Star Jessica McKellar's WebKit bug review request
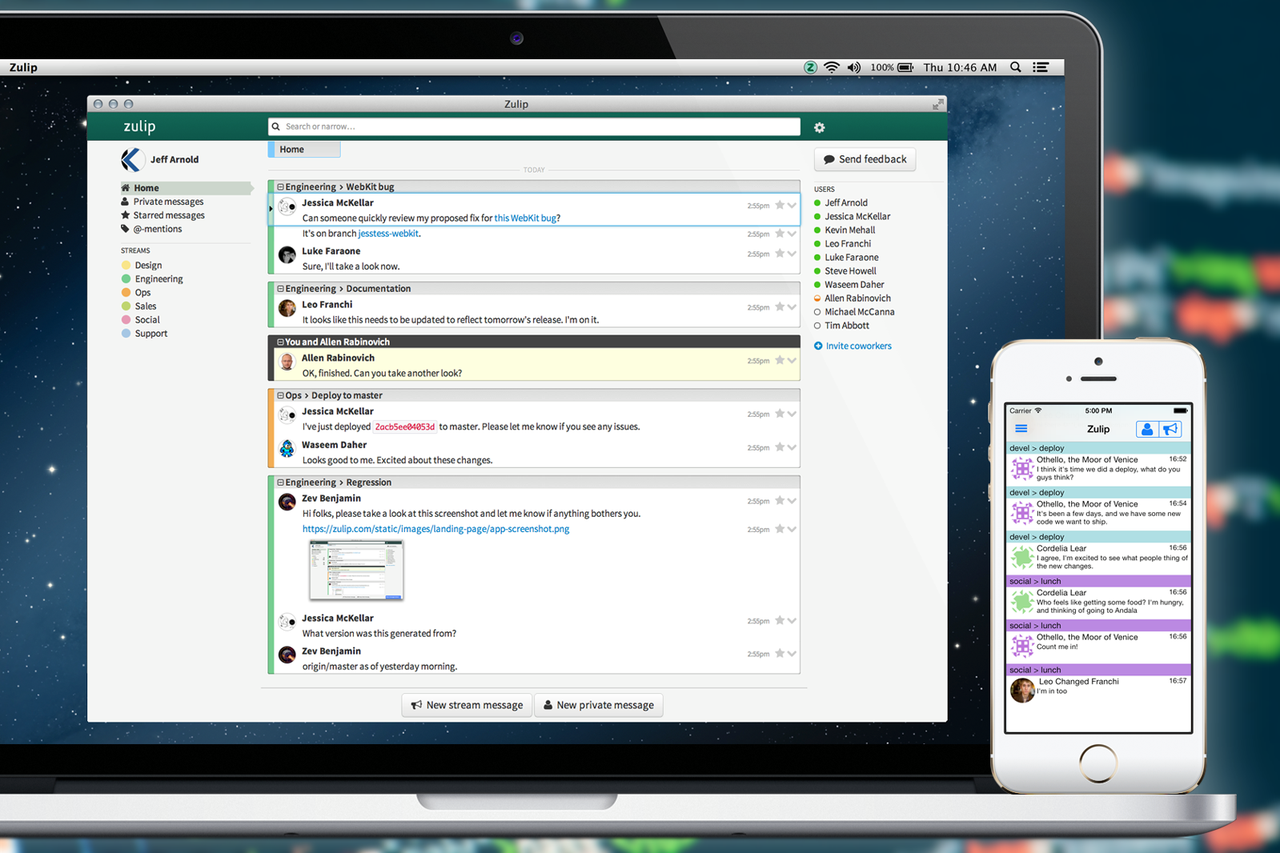 click(779, 205)
